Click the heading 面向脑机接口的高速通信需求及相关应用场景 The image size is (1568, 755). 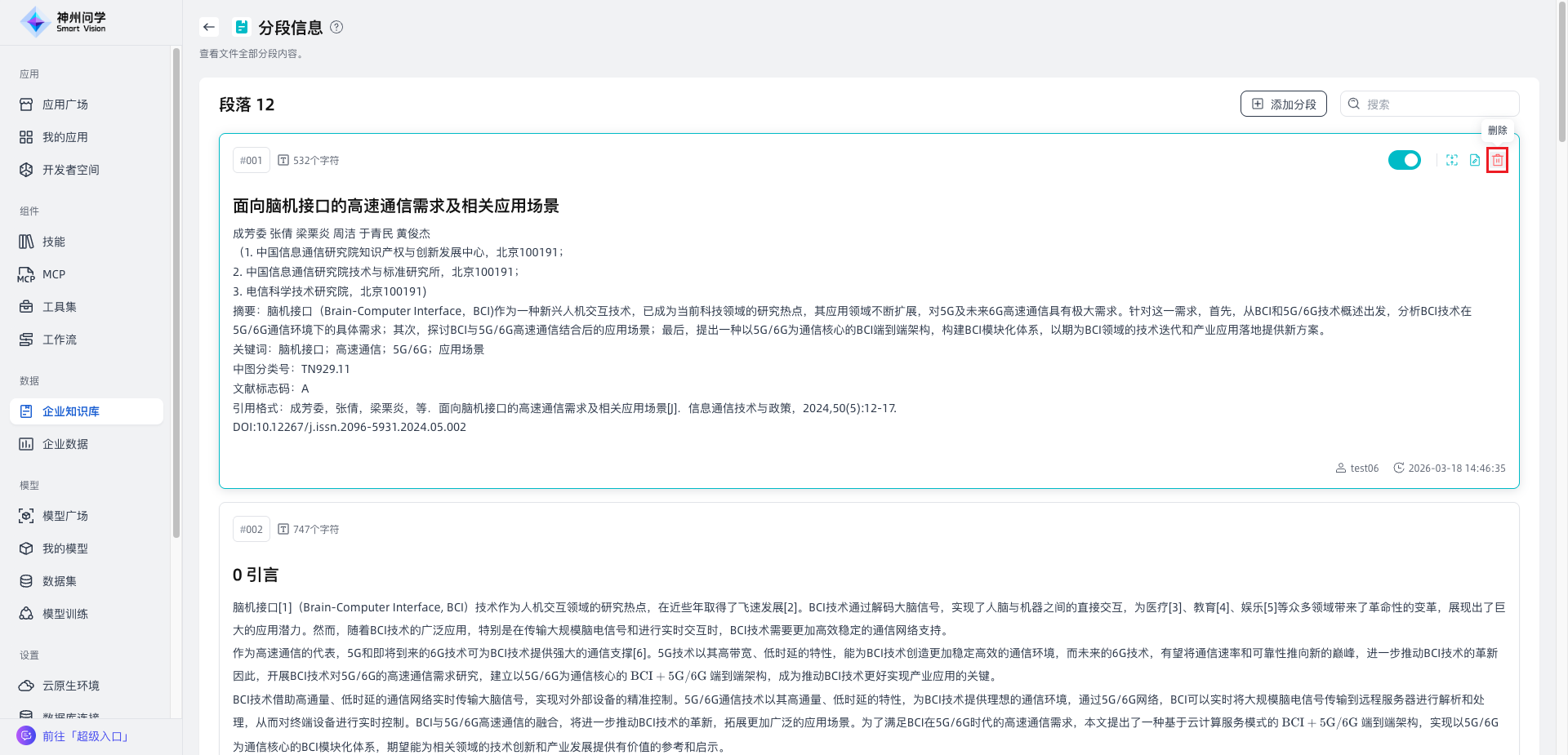[x=396, y=206]
